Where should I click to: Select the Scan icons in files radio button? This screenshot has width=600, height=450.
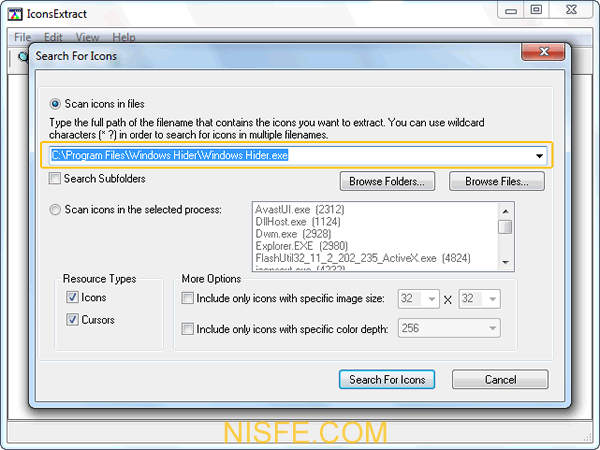tap(55, 104)
